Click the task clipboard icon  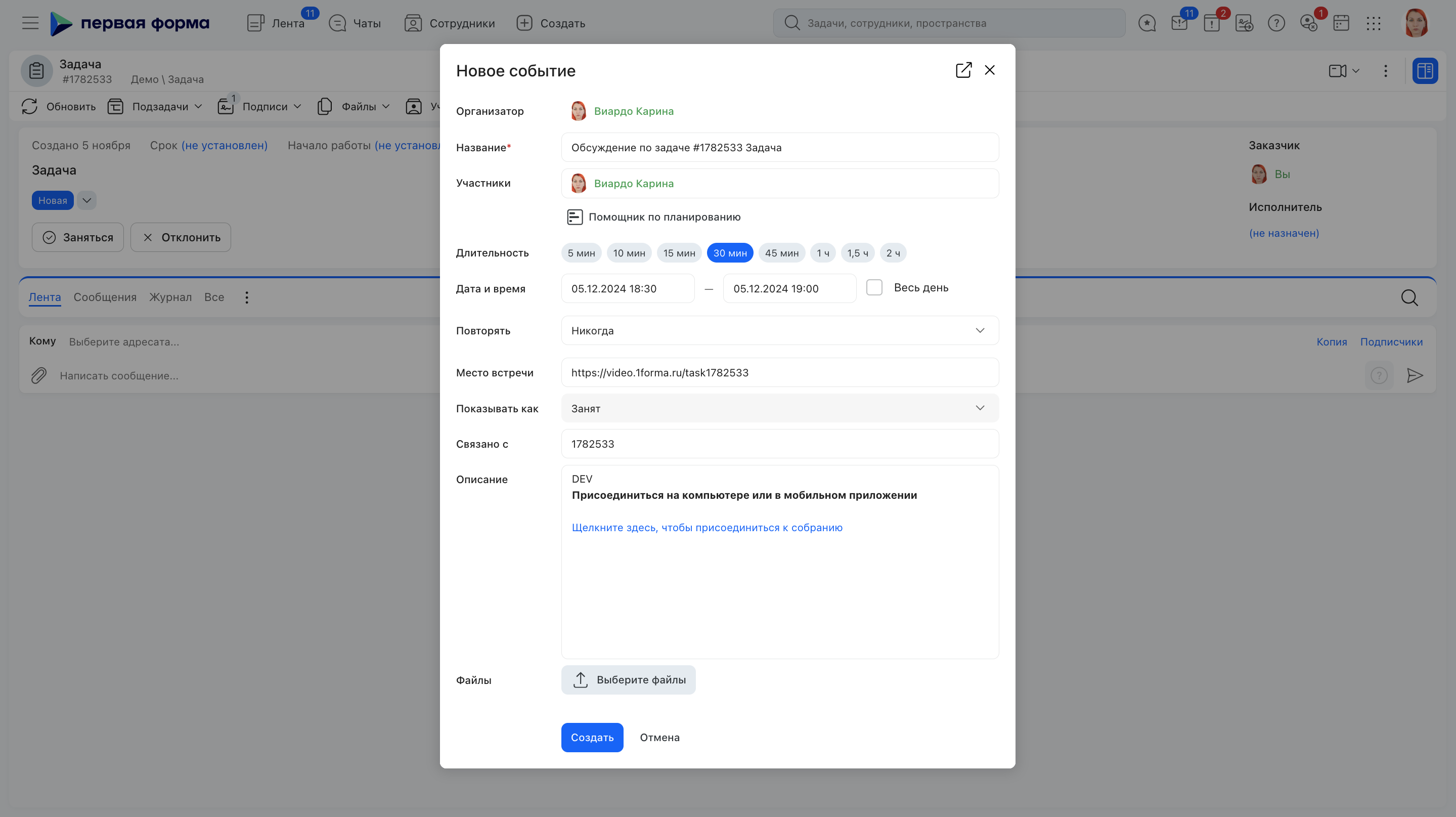(37, 71)
